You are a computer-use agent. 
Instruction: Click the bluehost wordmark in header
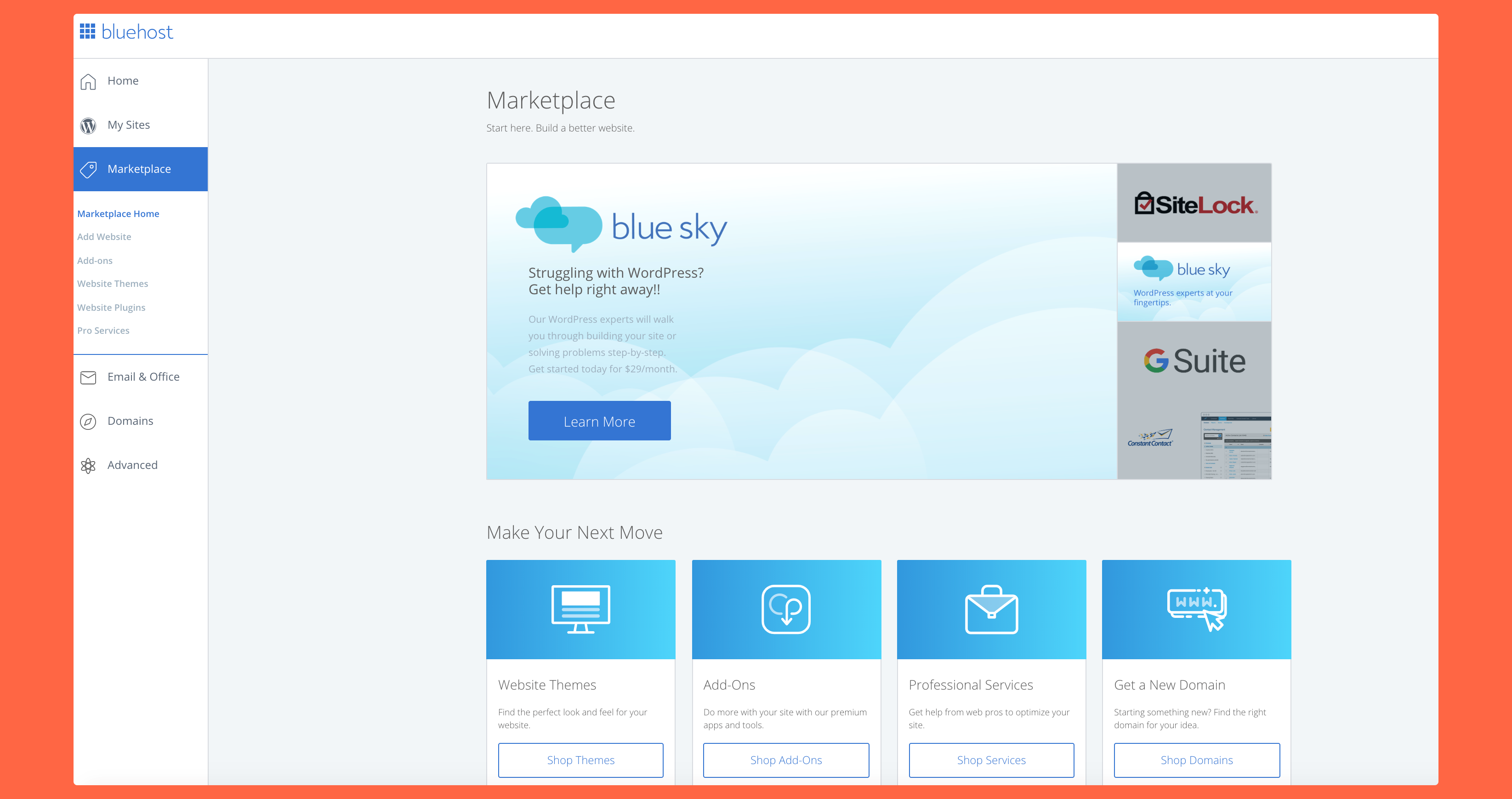click(x=137, y=32)
